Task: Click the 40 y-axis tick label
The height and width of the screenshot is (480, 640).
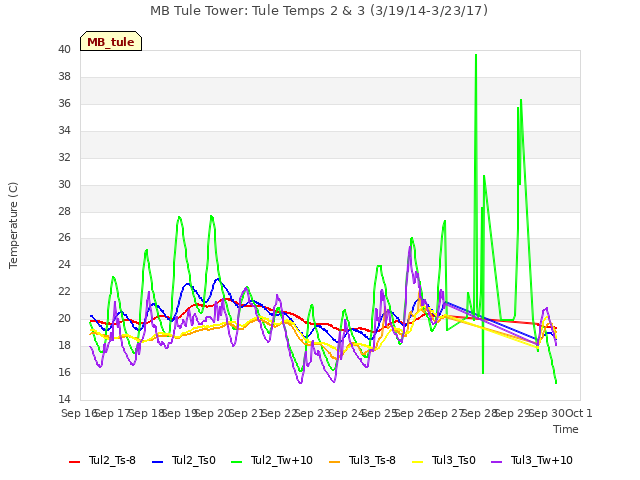Action: click(x=64, y=50)
